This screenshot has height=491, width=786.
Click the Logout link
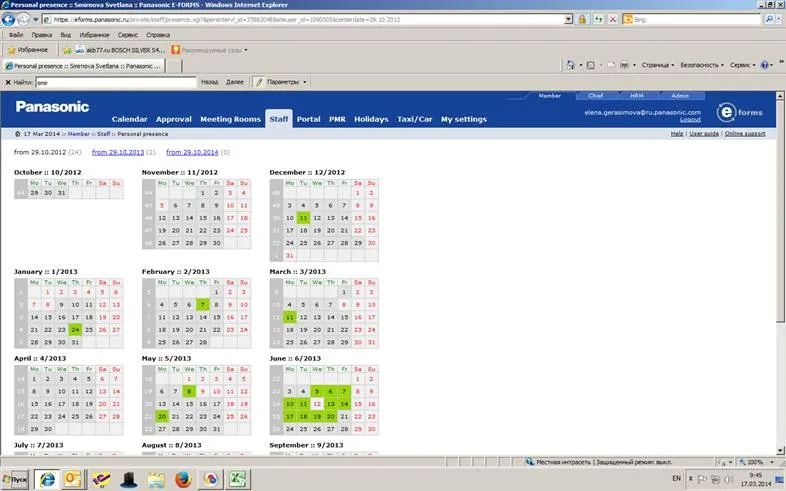click(x=690, y=120)
